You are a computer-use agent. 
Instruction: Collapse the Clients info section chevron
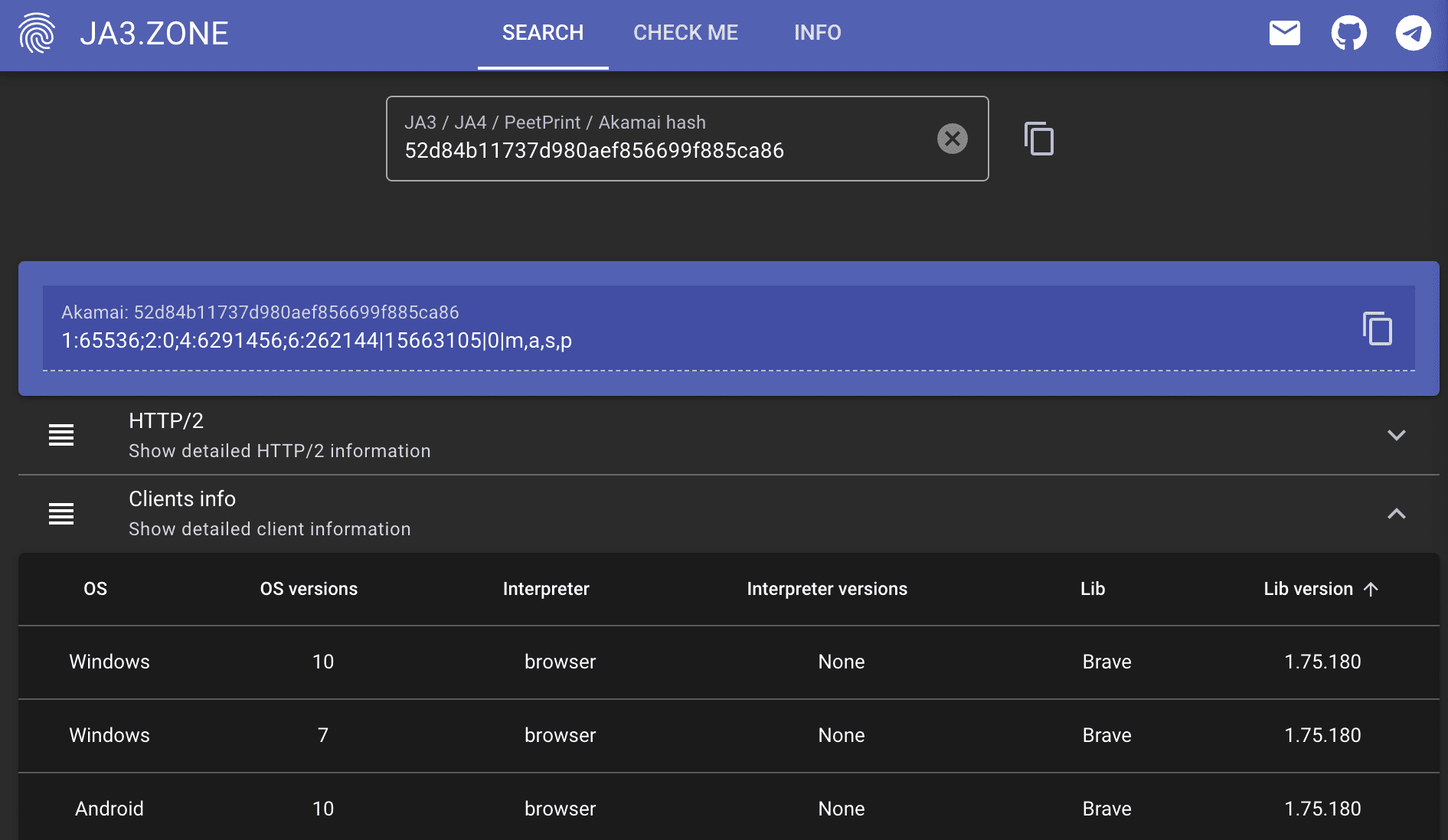pos(1396,513)
